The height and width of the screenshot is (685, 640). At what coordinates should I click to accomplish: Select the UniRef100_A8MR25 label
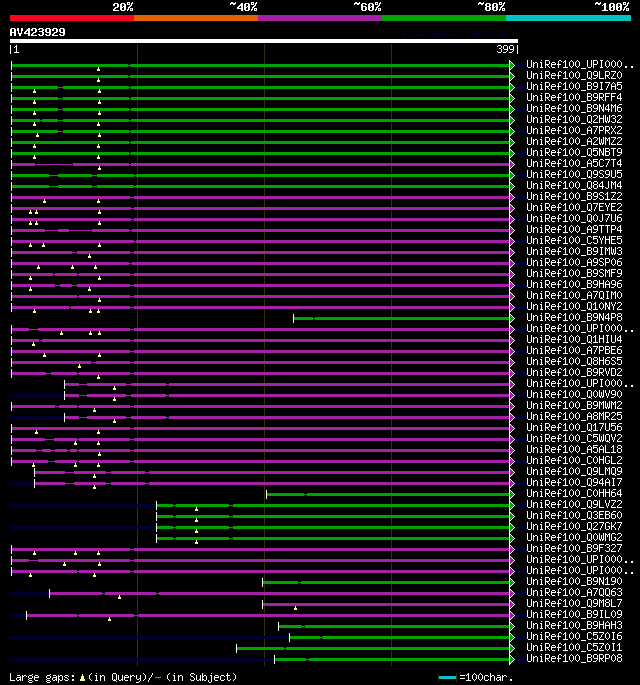coord(574,416)
